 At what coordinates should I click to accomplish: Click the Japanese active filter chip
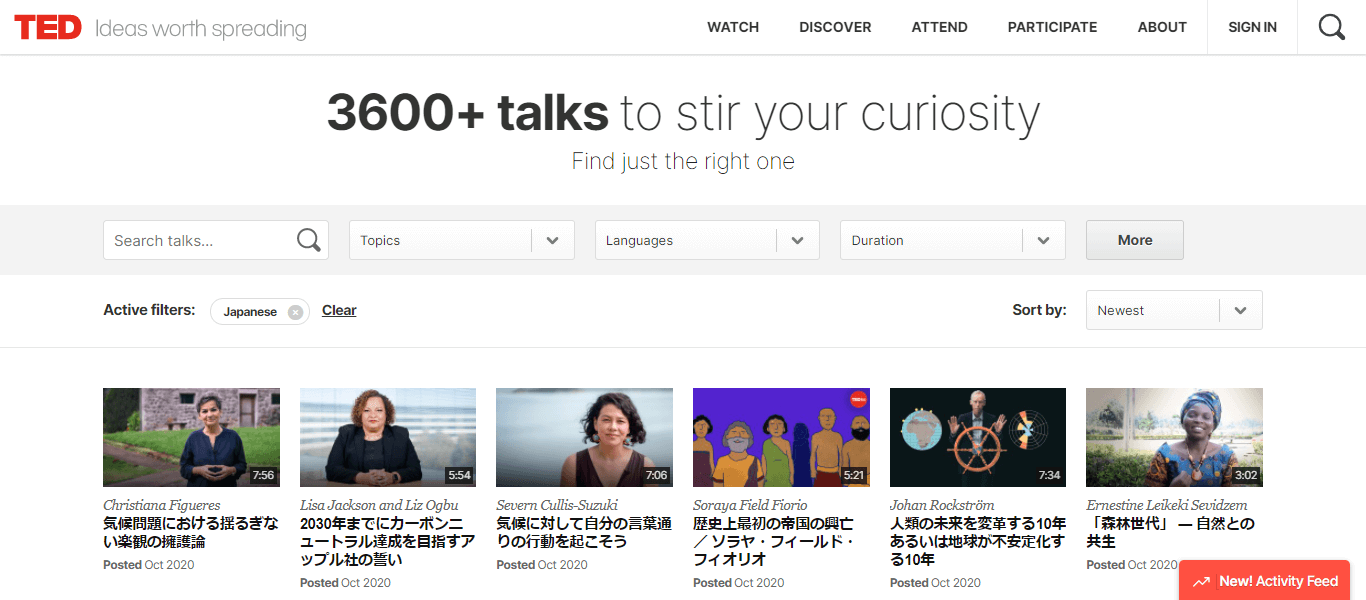coord(260,312)
